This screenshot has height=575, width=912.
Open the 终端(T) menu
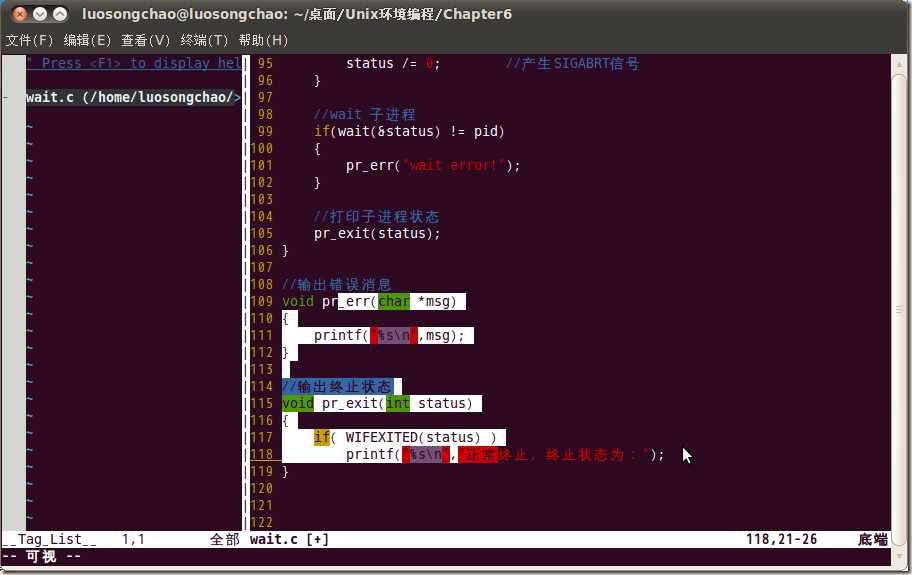(204, 40)
